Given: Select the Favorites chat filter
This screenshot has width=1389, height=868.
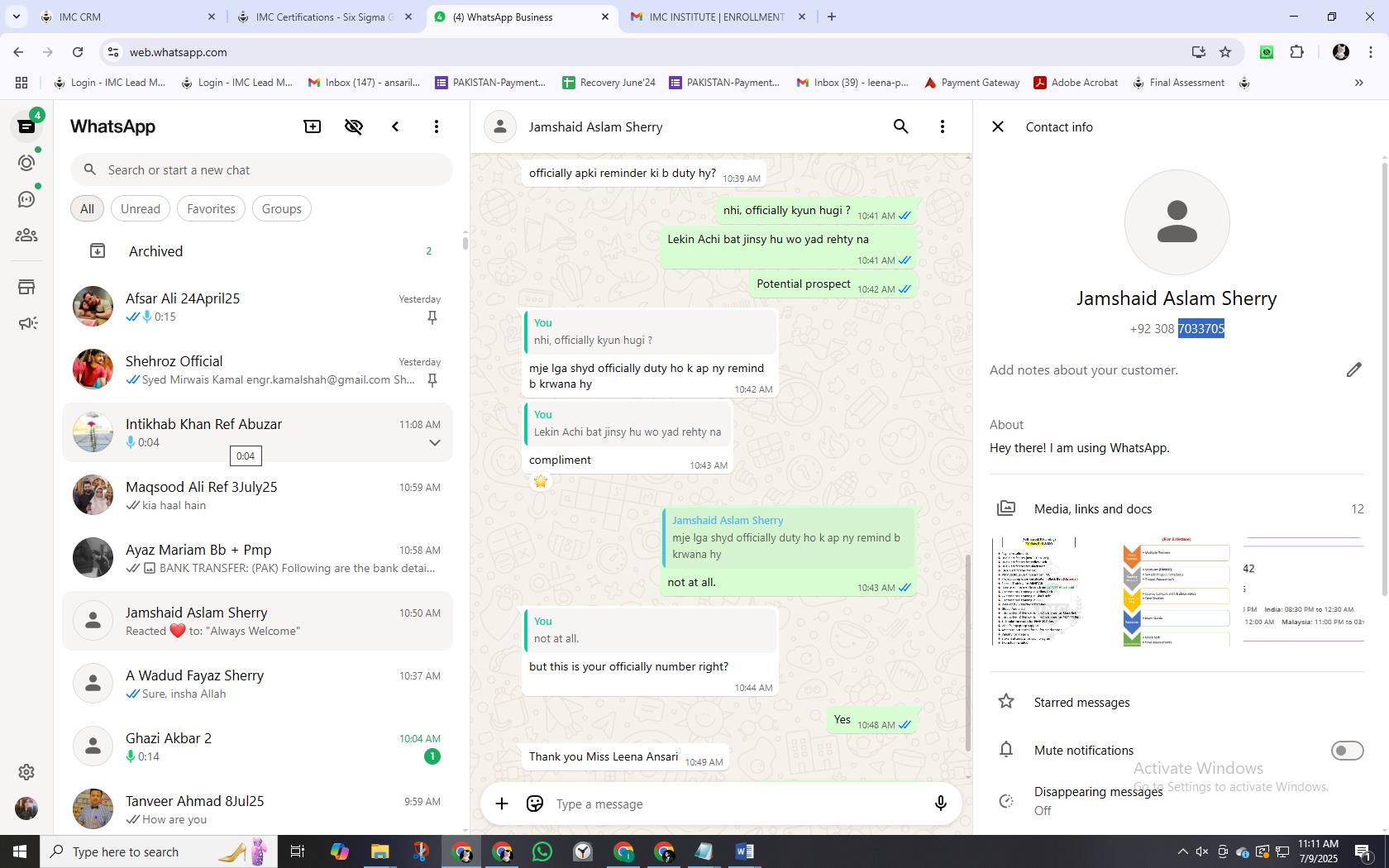Looking at the screenshot, I should click(x=211, y=209).
